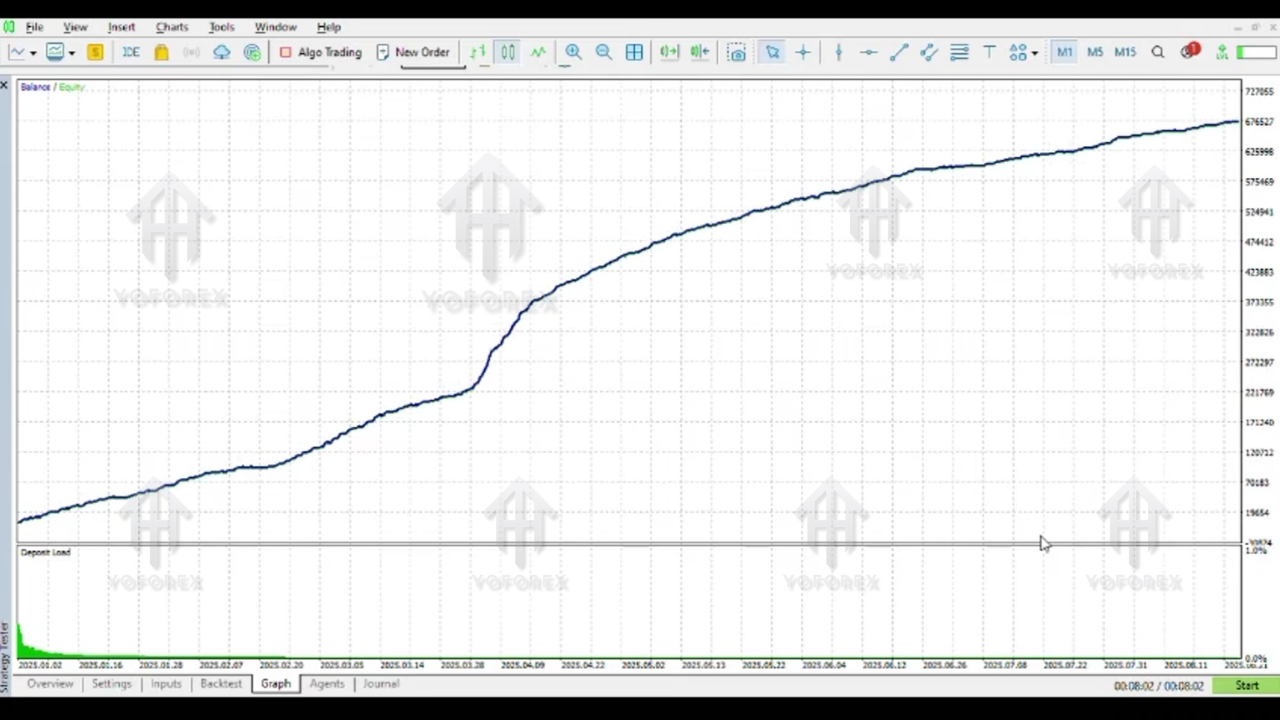Draw a vertical line with toolbar tool
The height and width of the screenshot is (720, 1280).
click(838, 52)
